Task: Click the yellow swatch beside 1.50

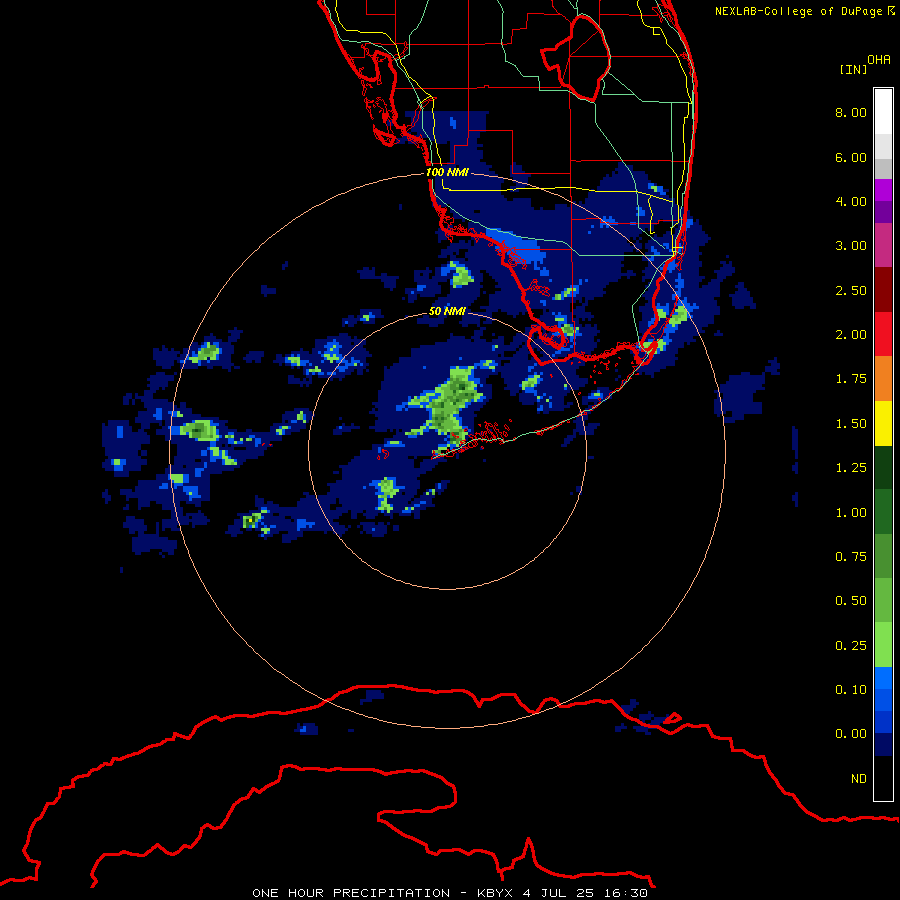Action: [x=883, y=424]
